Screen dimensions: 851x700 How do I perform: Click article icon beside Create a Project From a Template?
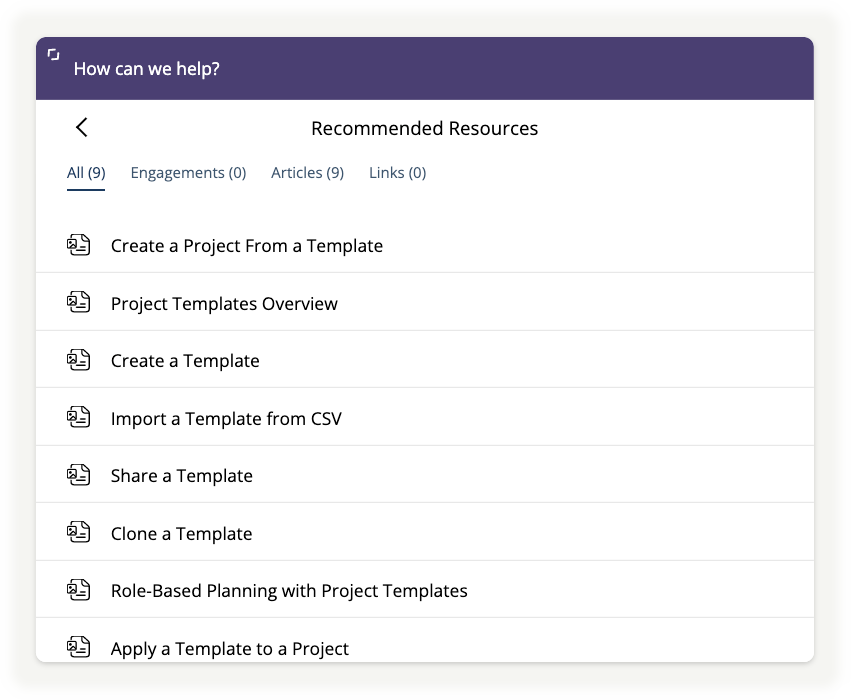pos(79,245)
